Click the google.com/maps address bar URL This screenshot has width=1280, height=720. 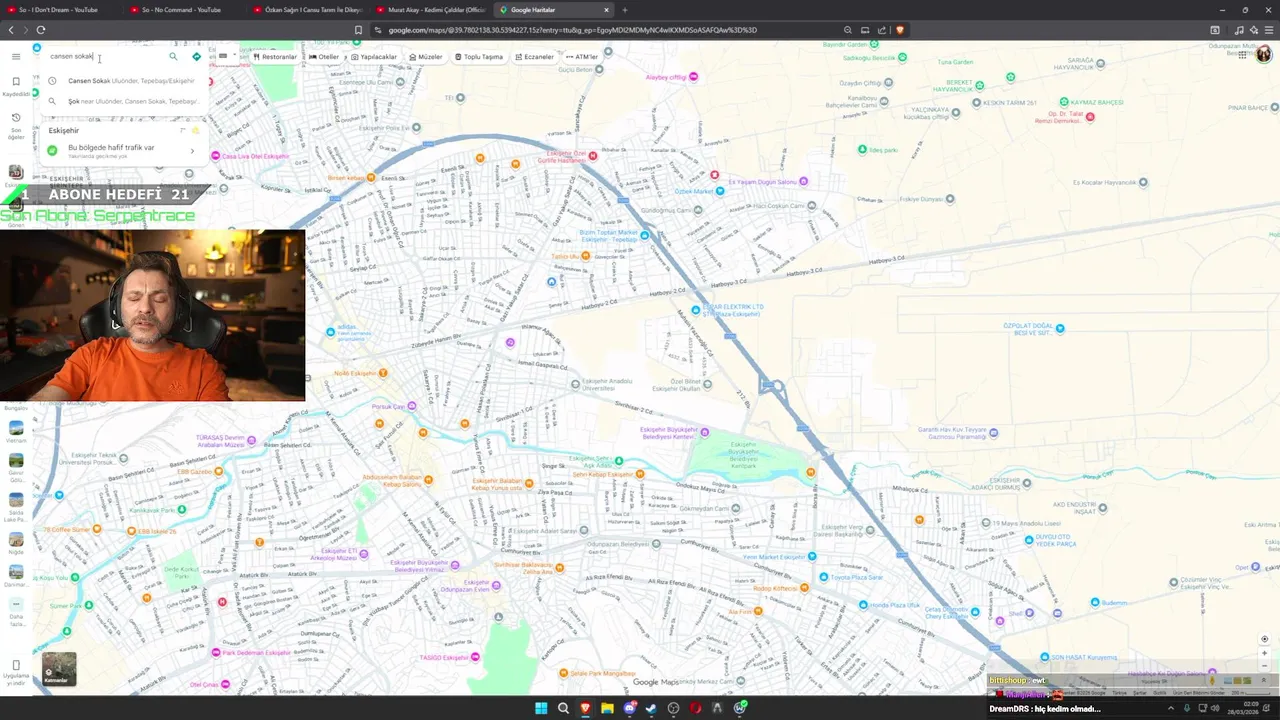tap(573, 30)
